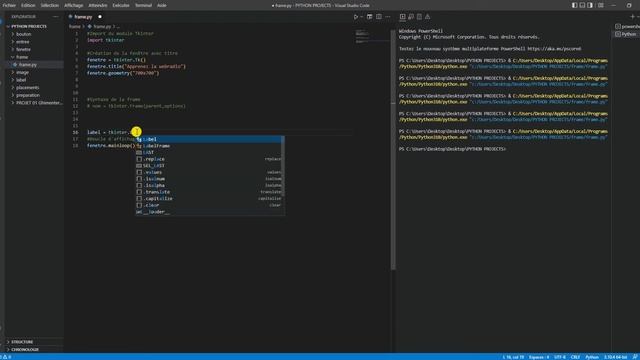Open the Terminal menu
This screenshot has width=640, height=360.
pyautogui.click(x=143, y=5)
